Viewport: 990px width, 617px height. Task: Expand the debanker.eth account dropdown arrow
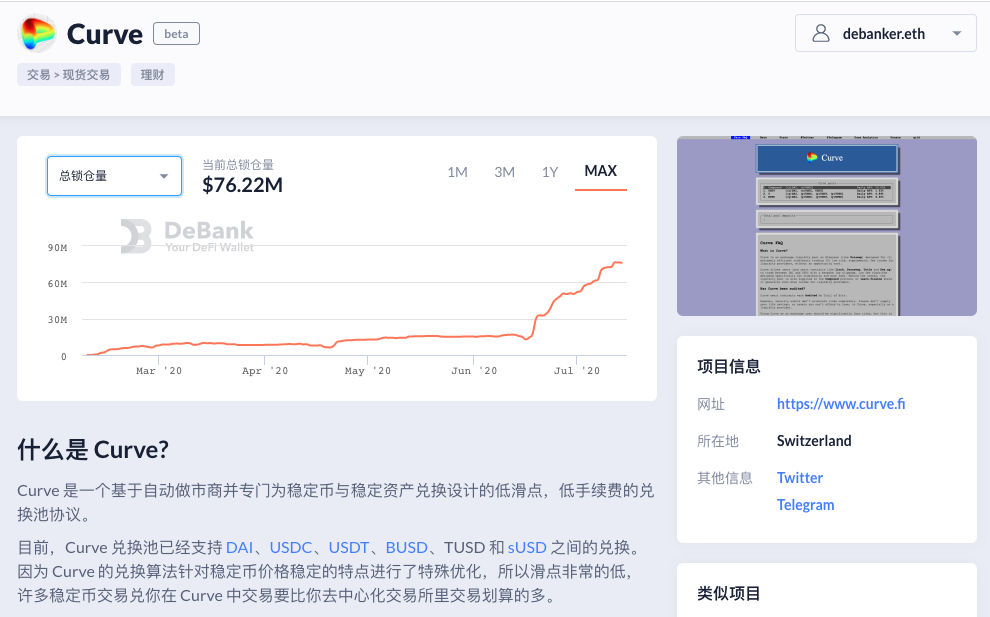(957, 33)
